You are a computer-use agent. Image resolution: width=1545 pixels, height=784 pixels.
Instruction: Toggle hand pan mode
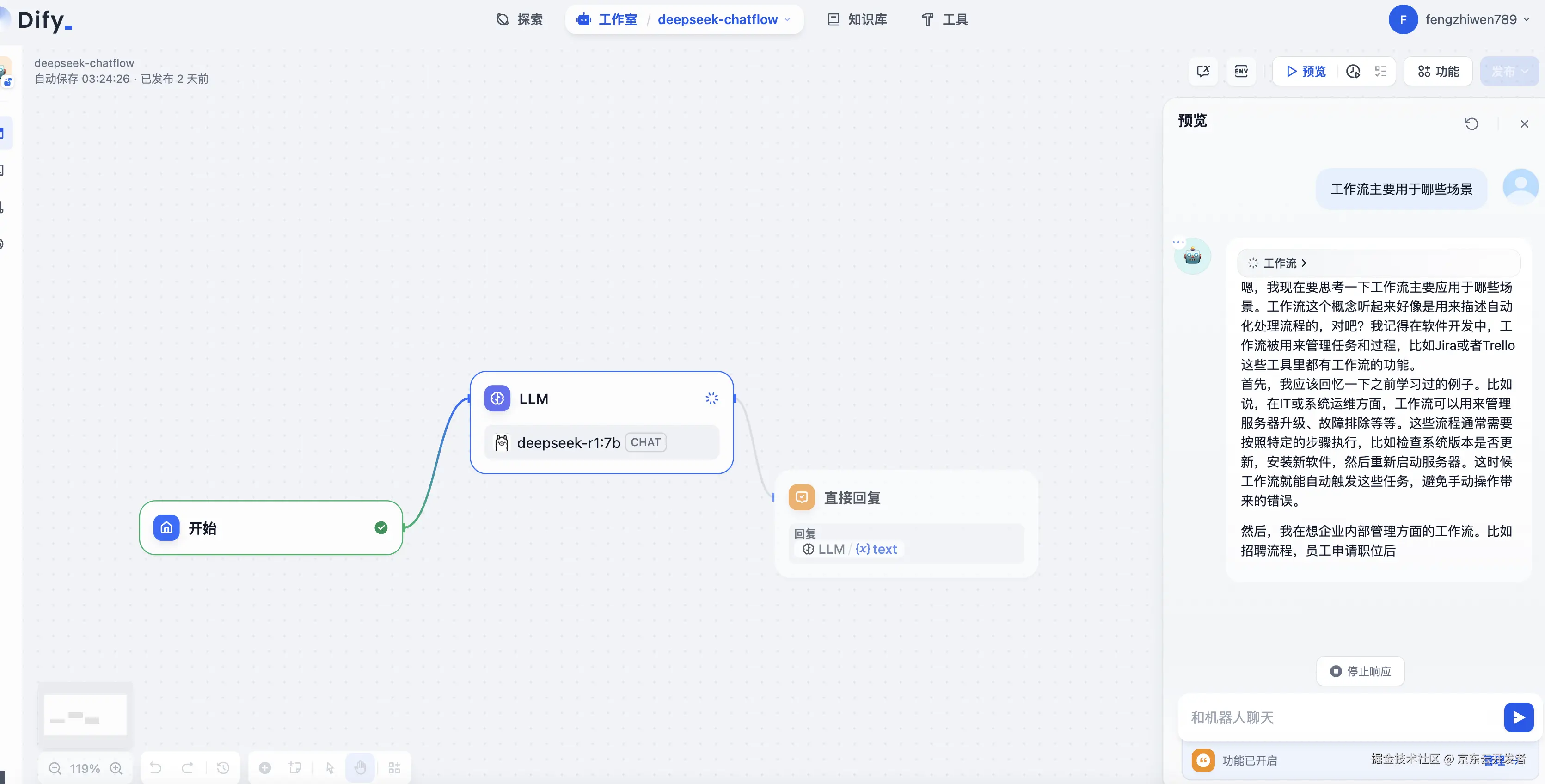(360, 768)
